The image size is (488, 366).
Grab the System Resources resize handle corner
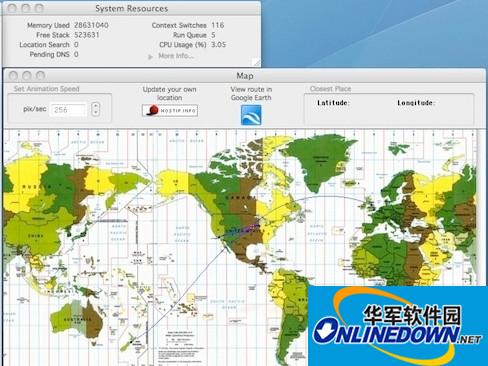click(256, 62)
